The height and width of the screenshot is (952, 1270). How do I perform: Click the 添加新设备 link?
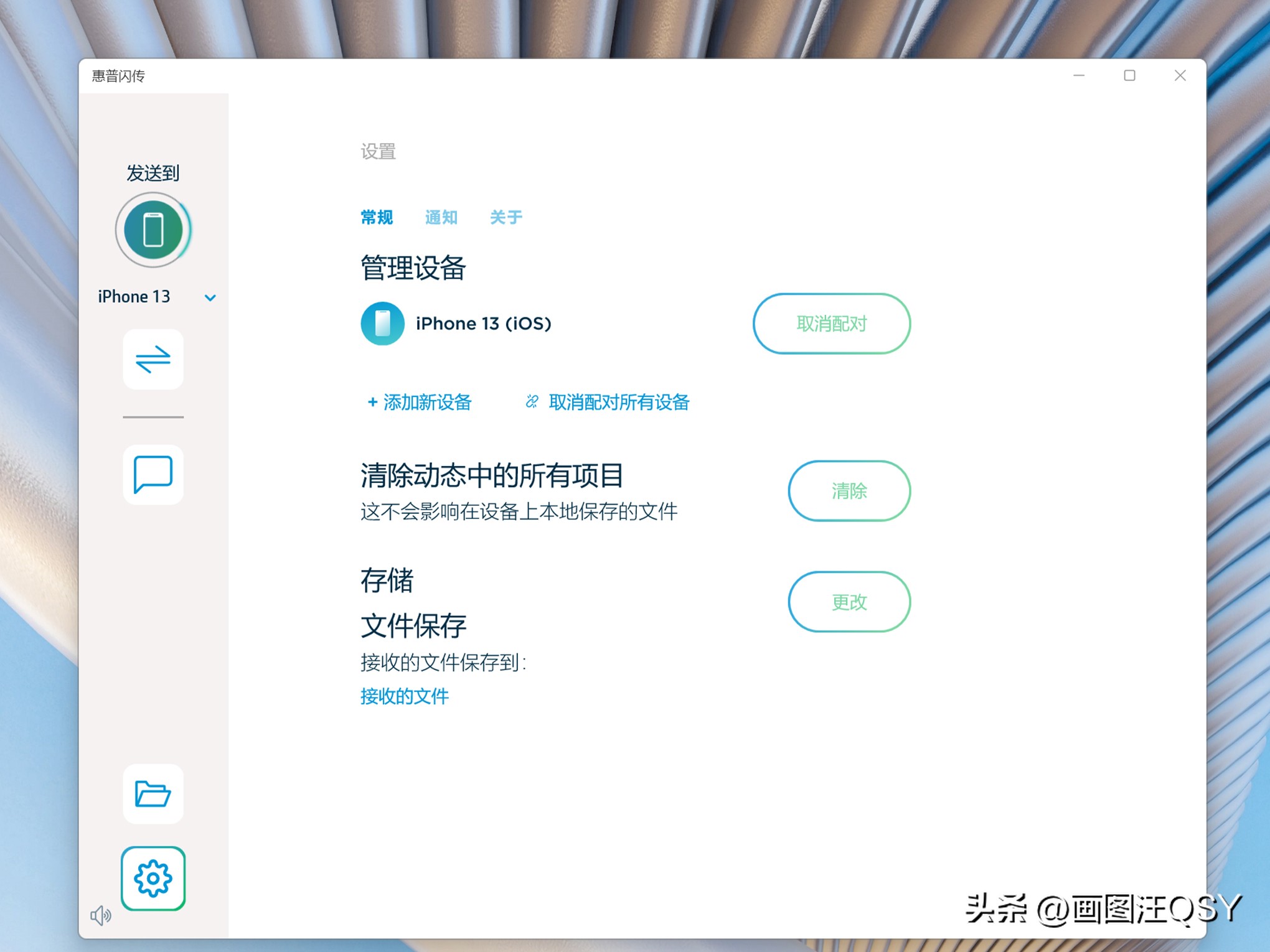(x=427, y=403)
